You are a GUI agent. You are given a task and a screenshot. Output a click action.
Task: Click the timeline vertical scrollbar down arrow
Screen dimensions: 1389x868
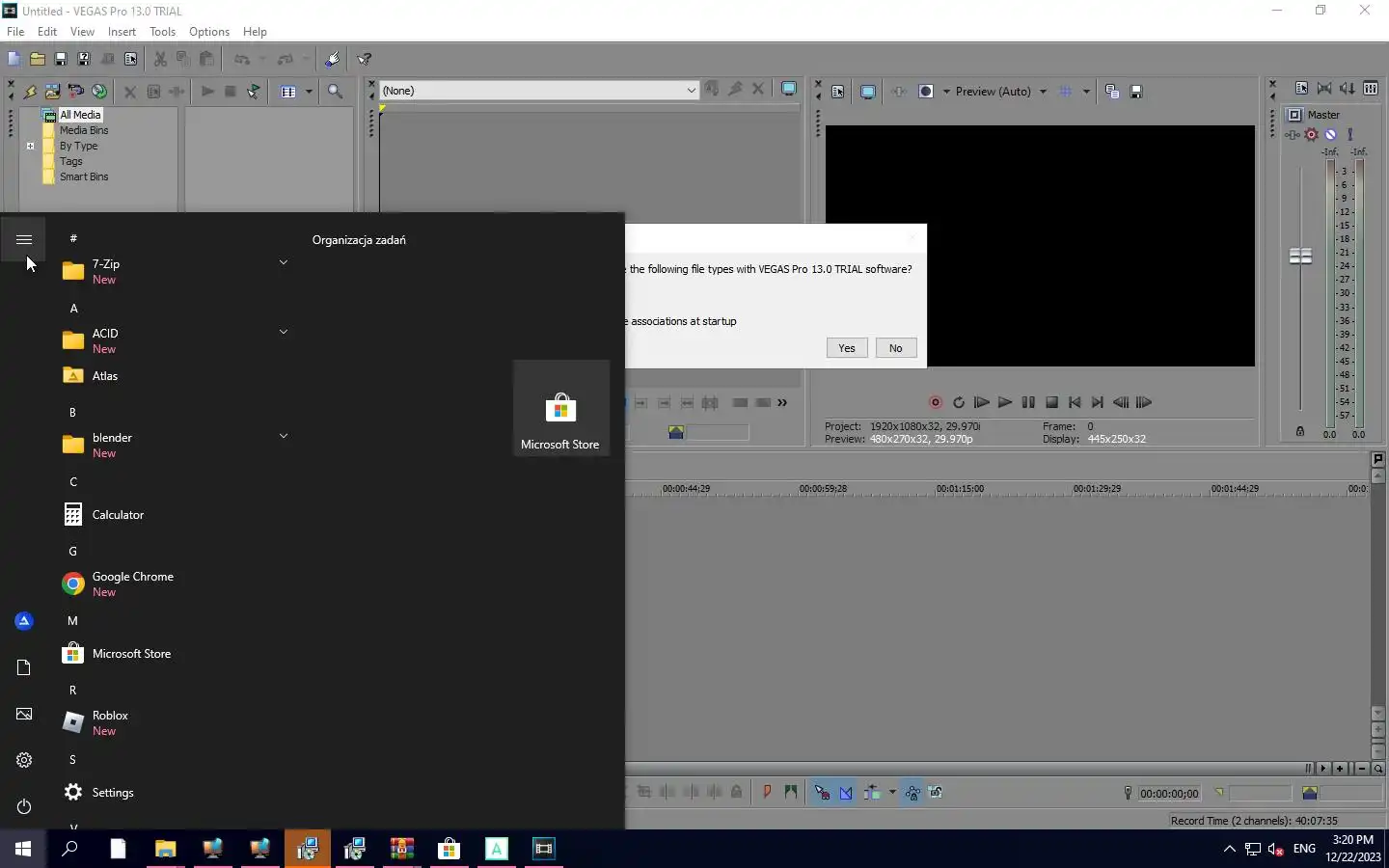(1378, 714)
